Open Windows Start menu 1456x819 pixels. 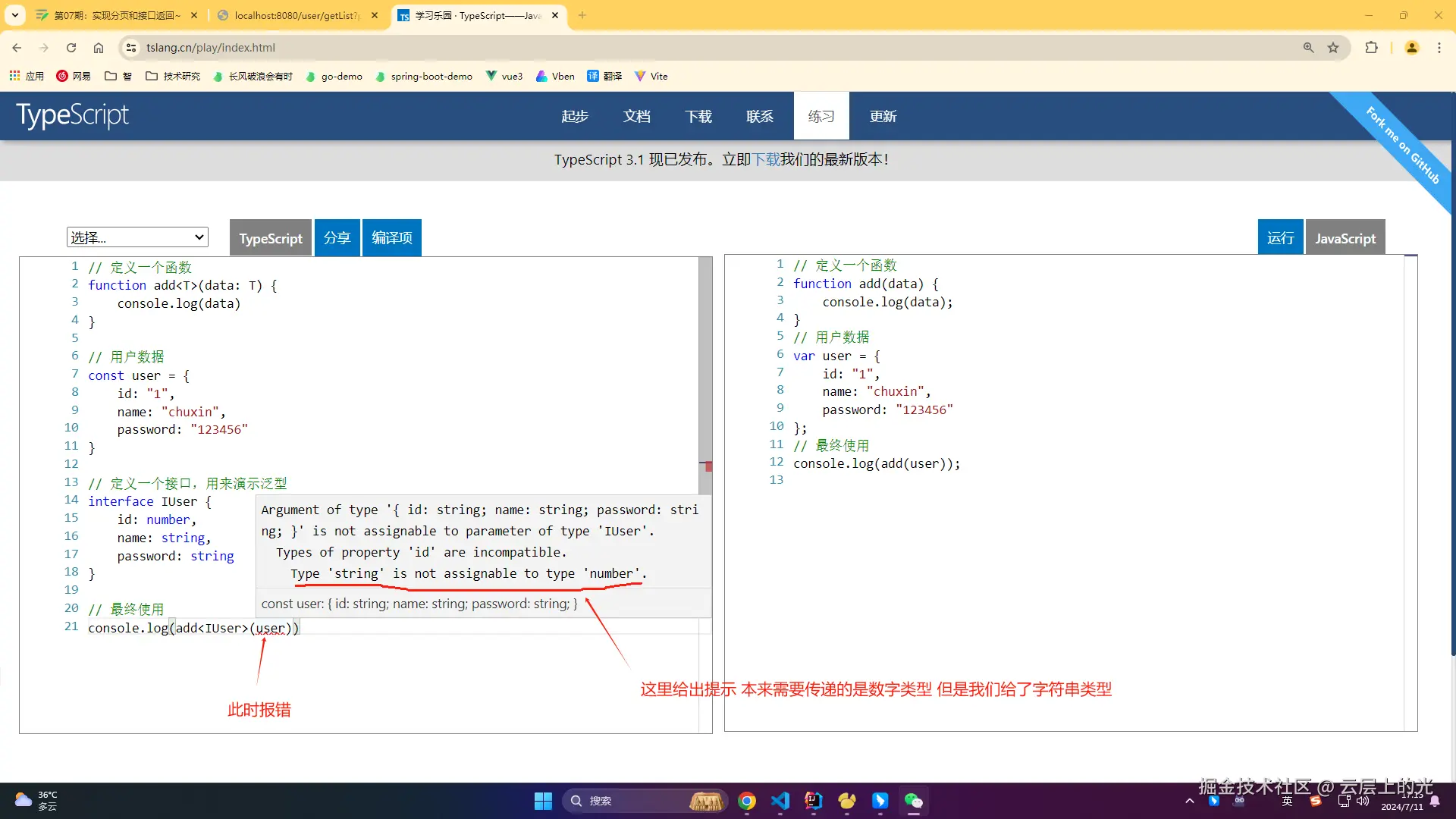pos(543,801)
